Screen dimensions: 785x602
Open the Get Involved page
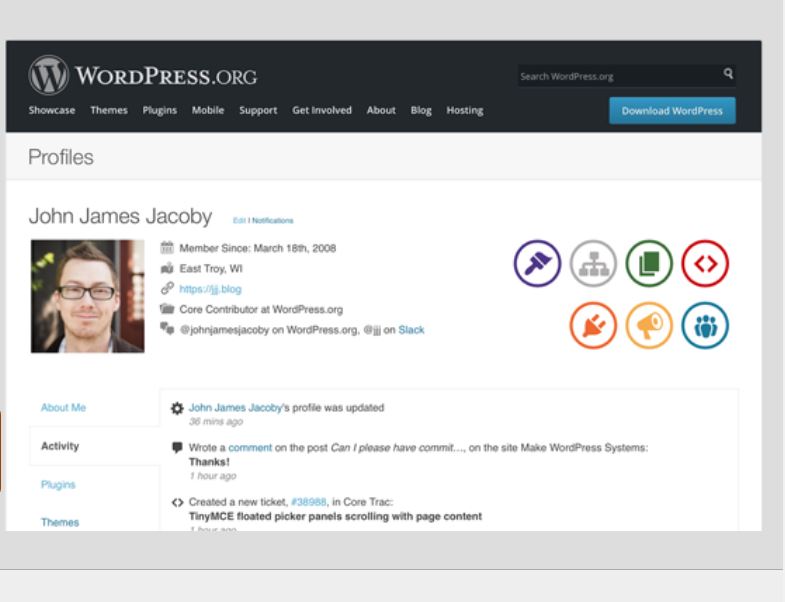click(x=322, y=110)
